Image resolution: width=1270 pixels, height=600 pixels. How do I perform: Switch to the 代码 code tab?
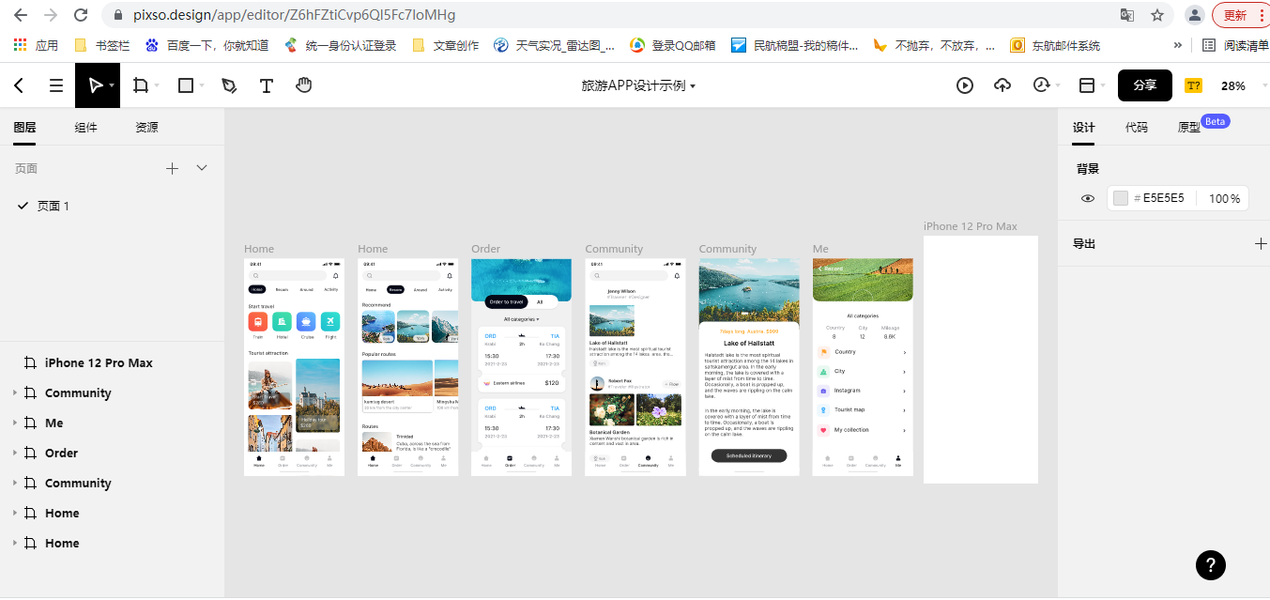(1136, 127)
